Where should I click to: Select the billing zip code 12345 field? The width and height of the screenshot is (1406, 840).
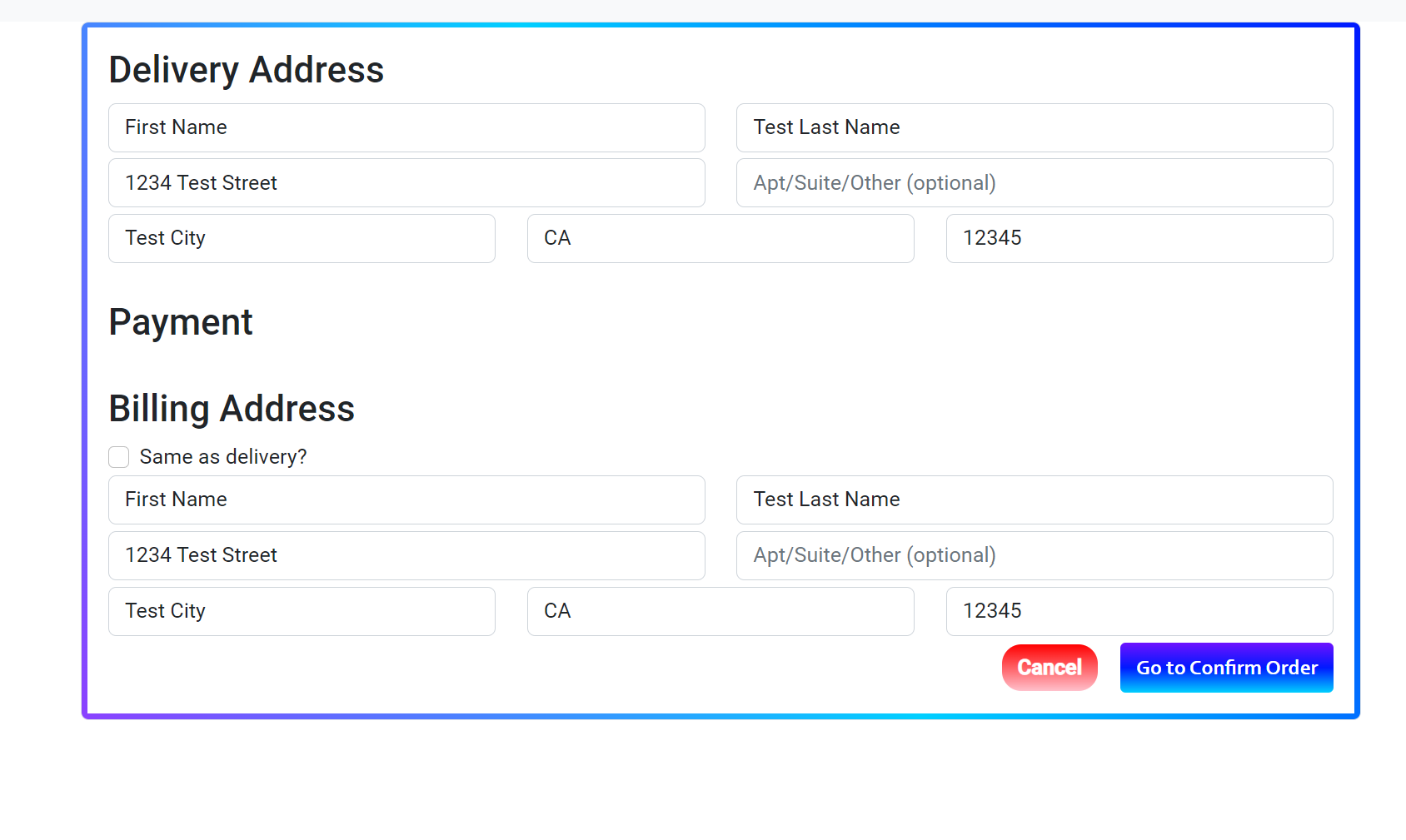(x=1139, y=611)
